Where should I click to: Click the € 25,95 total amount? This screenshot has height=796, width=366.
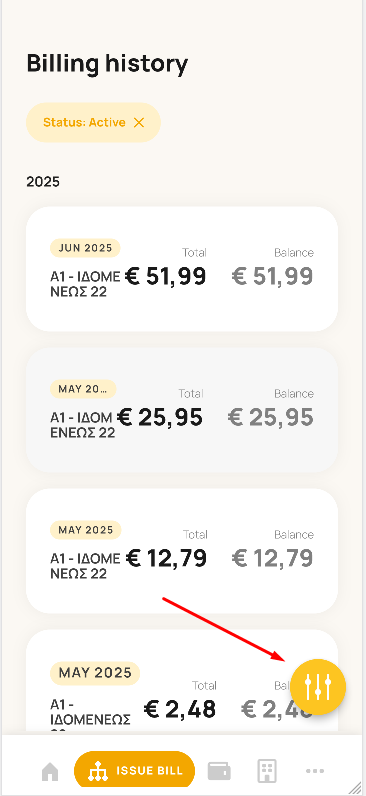click(x=160, y=417)
